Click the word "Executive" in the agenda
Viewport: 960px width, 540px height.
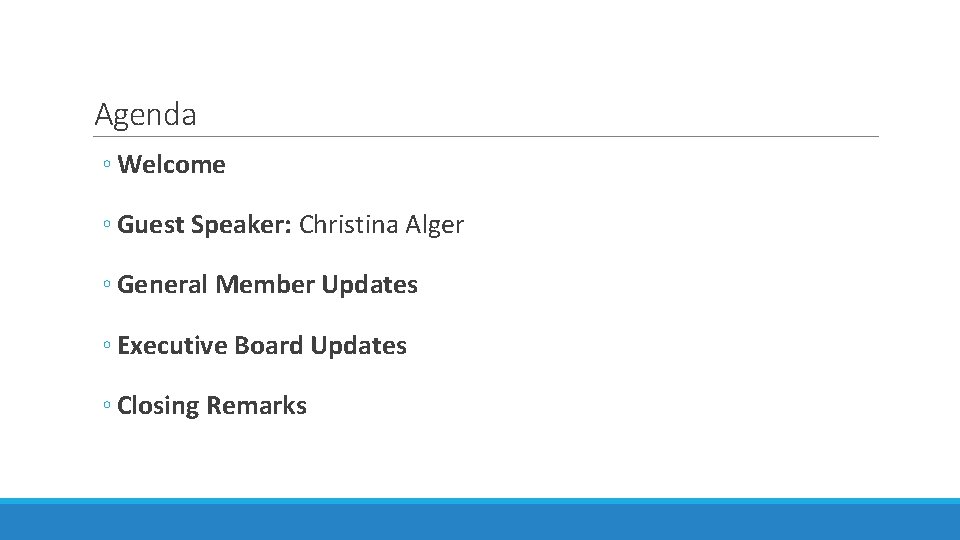pyautogui.click(x=173, y=345)
